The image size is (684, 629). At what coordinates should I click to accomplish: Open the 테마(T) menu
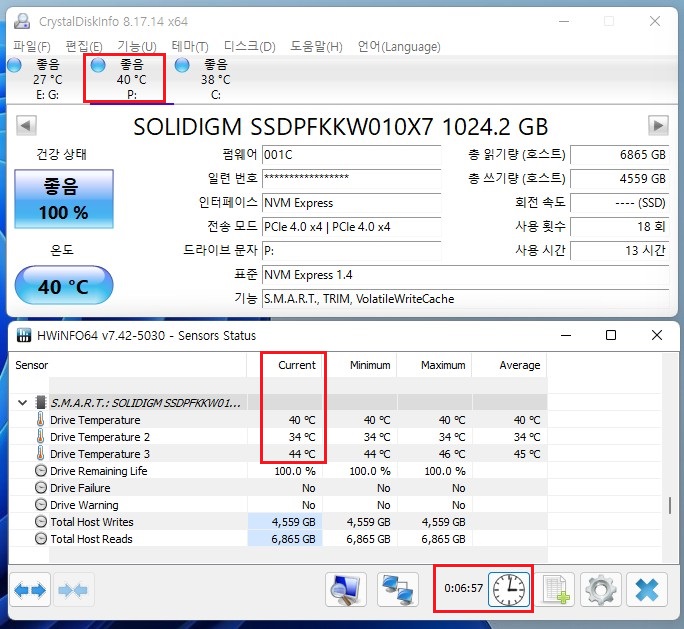click(190, 46)
